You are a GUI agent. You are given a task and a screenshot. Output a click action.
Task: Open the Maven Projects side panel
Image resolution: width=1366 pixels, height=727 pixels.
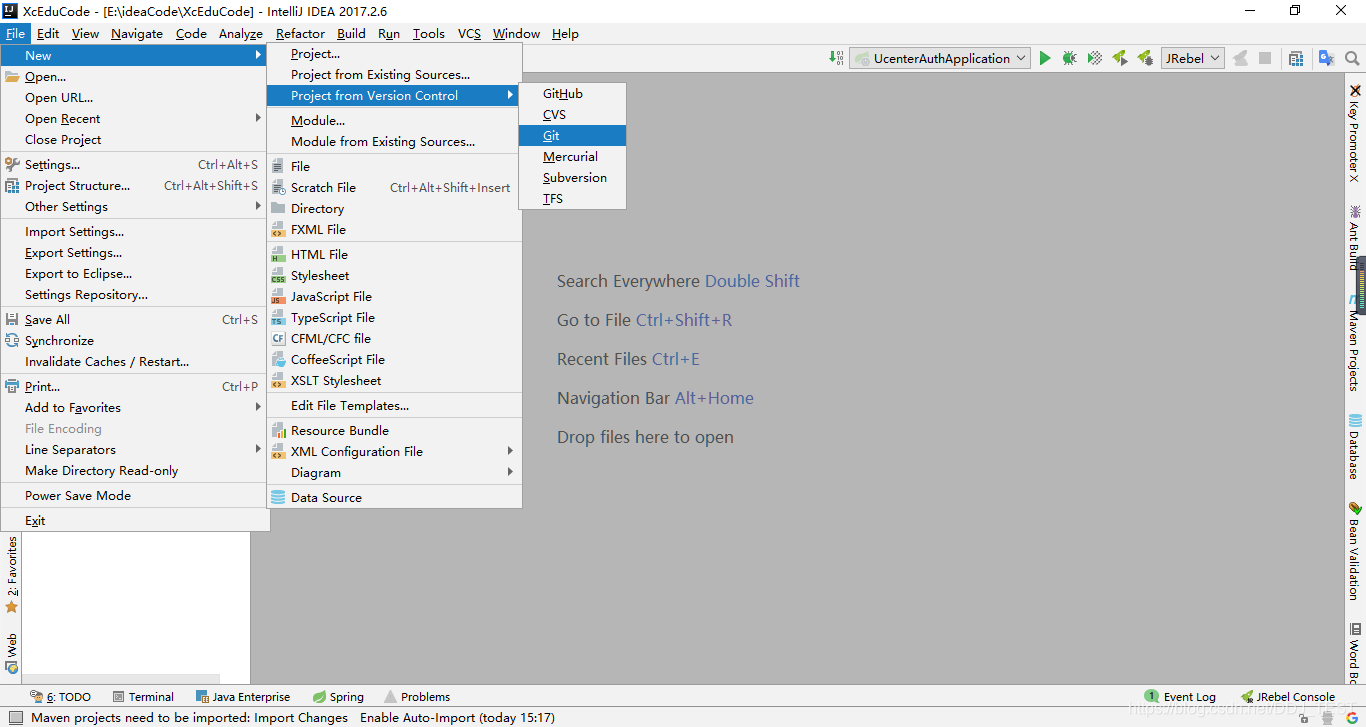[x=1355, y=343]
